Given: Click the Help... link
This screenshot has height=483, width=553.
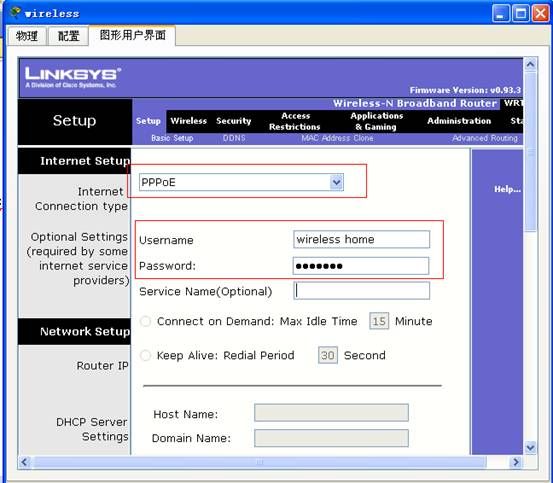Looking at the screenshot, I should point(507,189).
